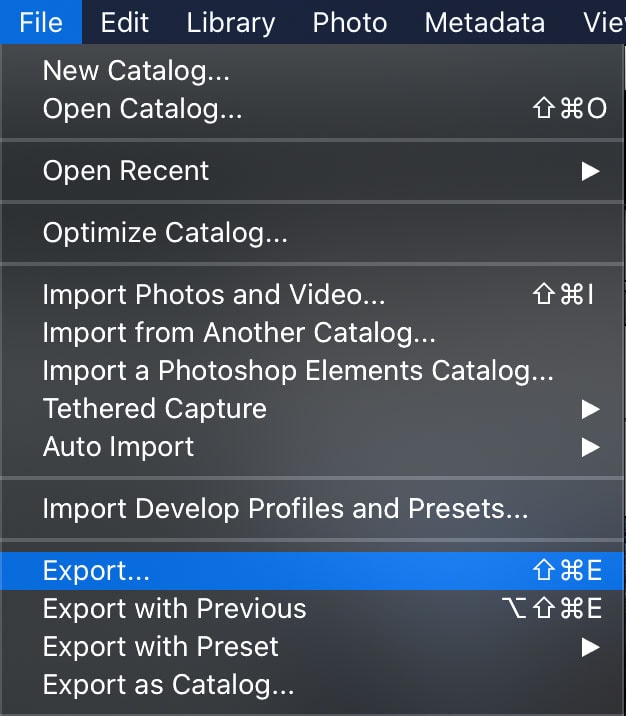626x716 pixels.
Task: Expand the Open Recent submenu
Action: point(313,171)
